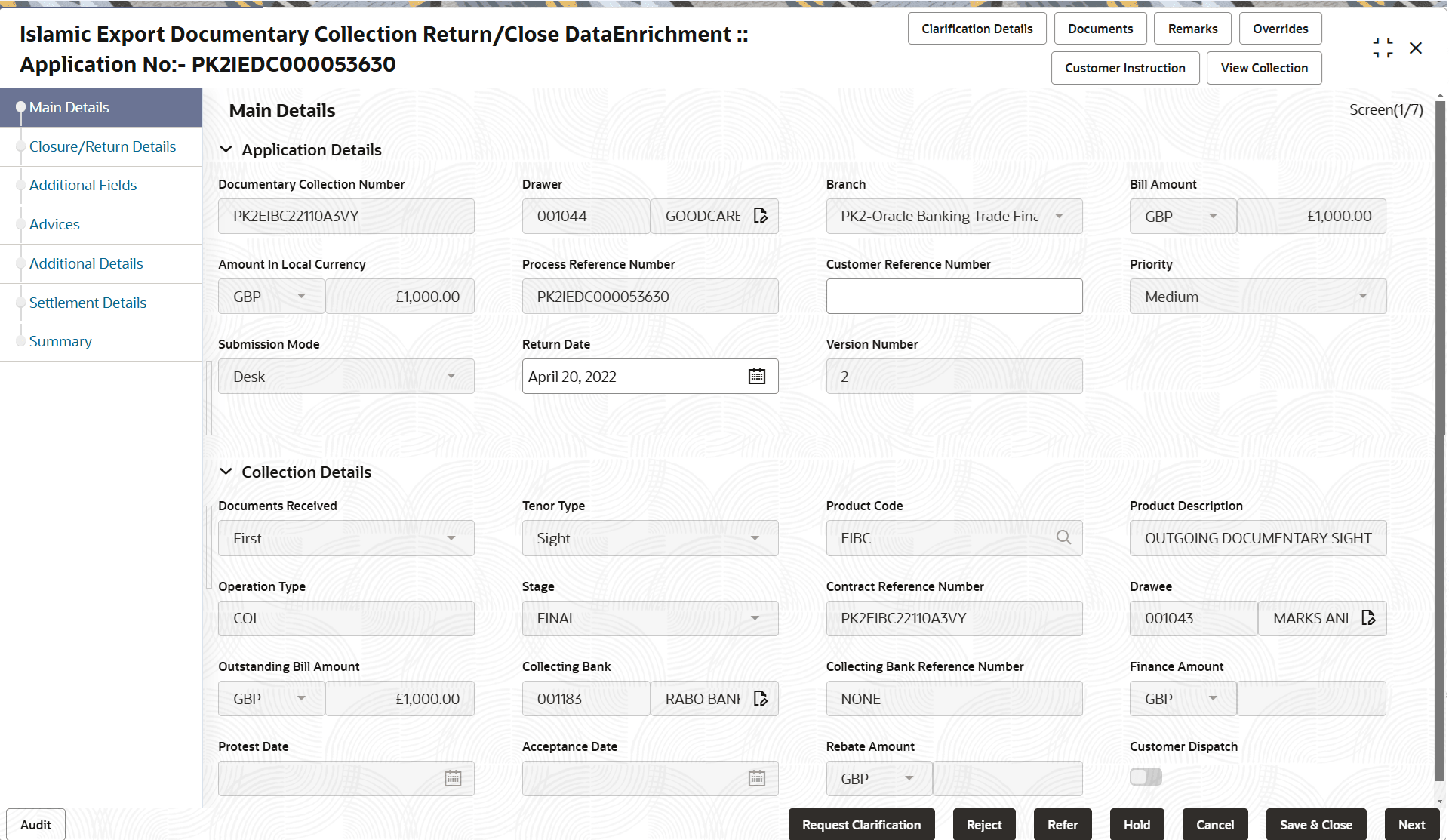Search for a Product Code

click(x=1064, y=537)
